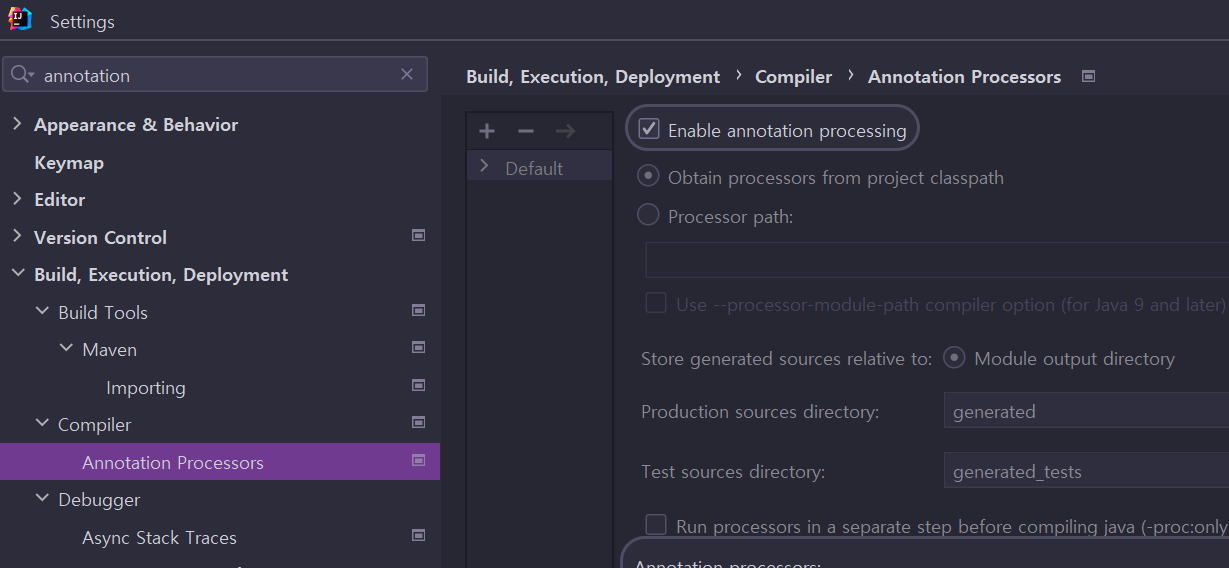Clear the annotation search field
Viewport: 1229px width, 568px height.
click(407, 74)
